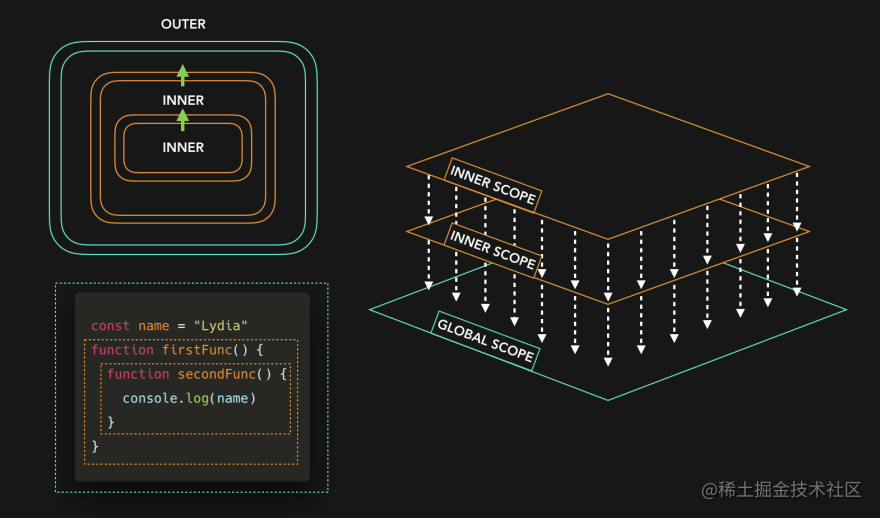Click the "Lydia" string in the code
880x518 pixels.
(x=221, y=326)
